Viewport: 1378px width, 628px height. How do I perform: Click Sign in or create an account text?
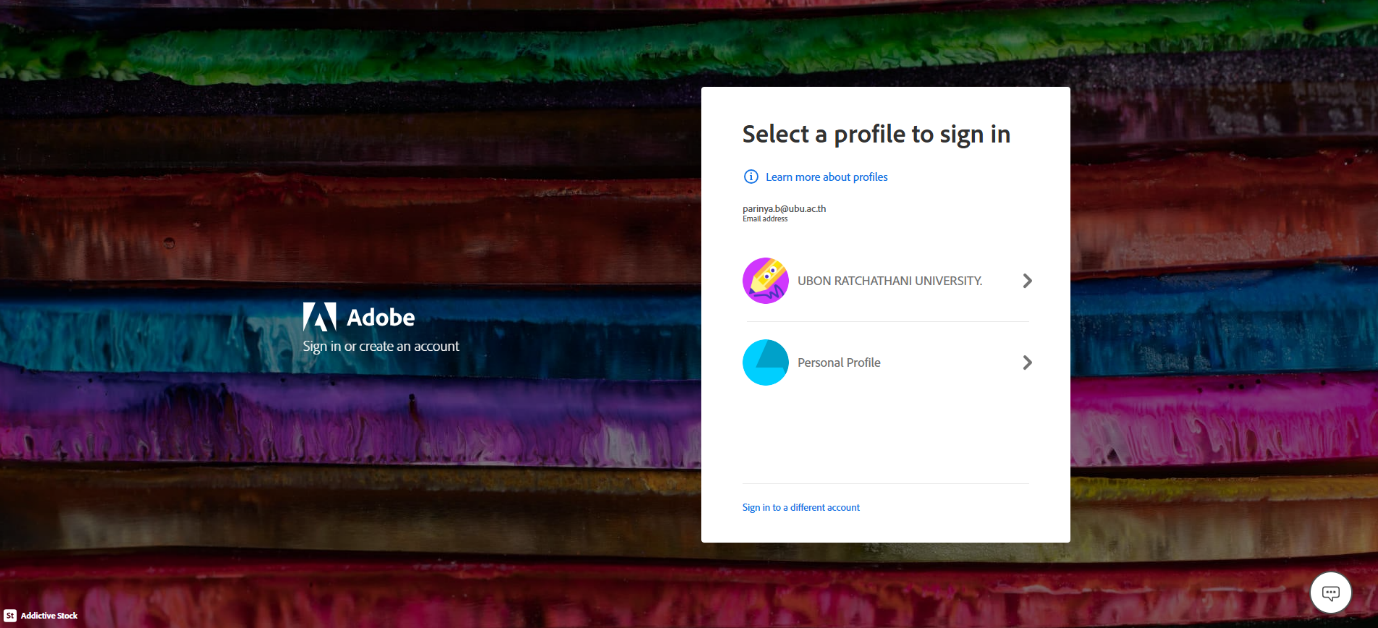pos(381,347)
